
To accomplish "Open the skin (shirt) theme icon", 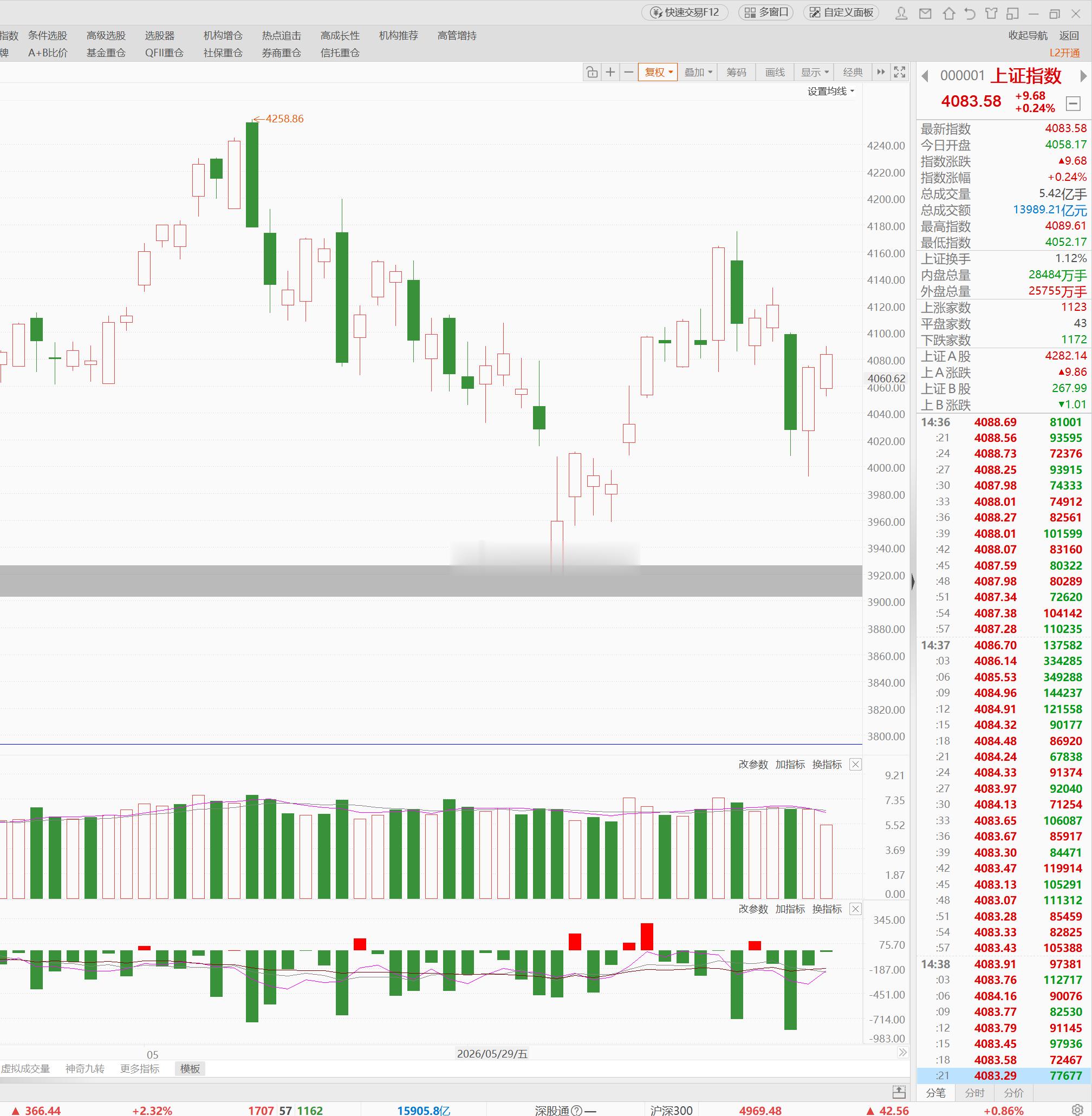I will click(991, 12).
